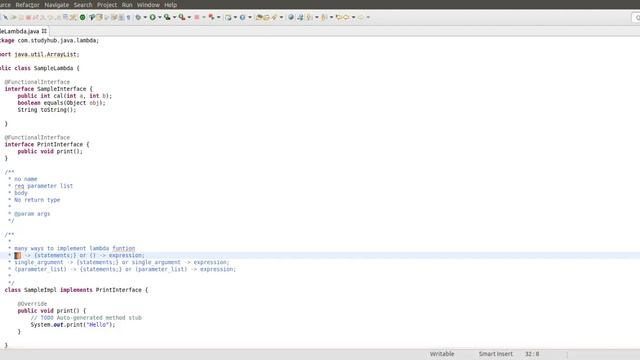Screen dimensions: 640x360
Task: Click the New Java Class circle icon
Action: coord(228,17)
